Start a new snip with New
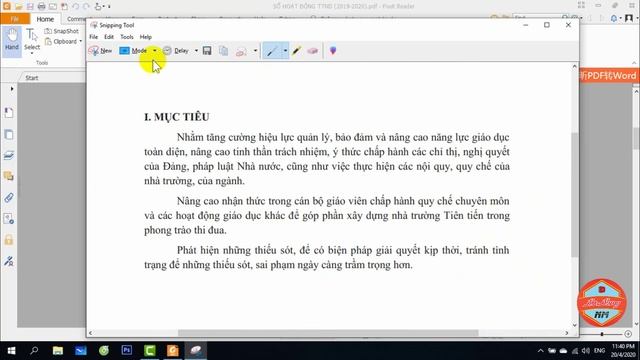This screenshot has height=360, width=640. [100, 51]
